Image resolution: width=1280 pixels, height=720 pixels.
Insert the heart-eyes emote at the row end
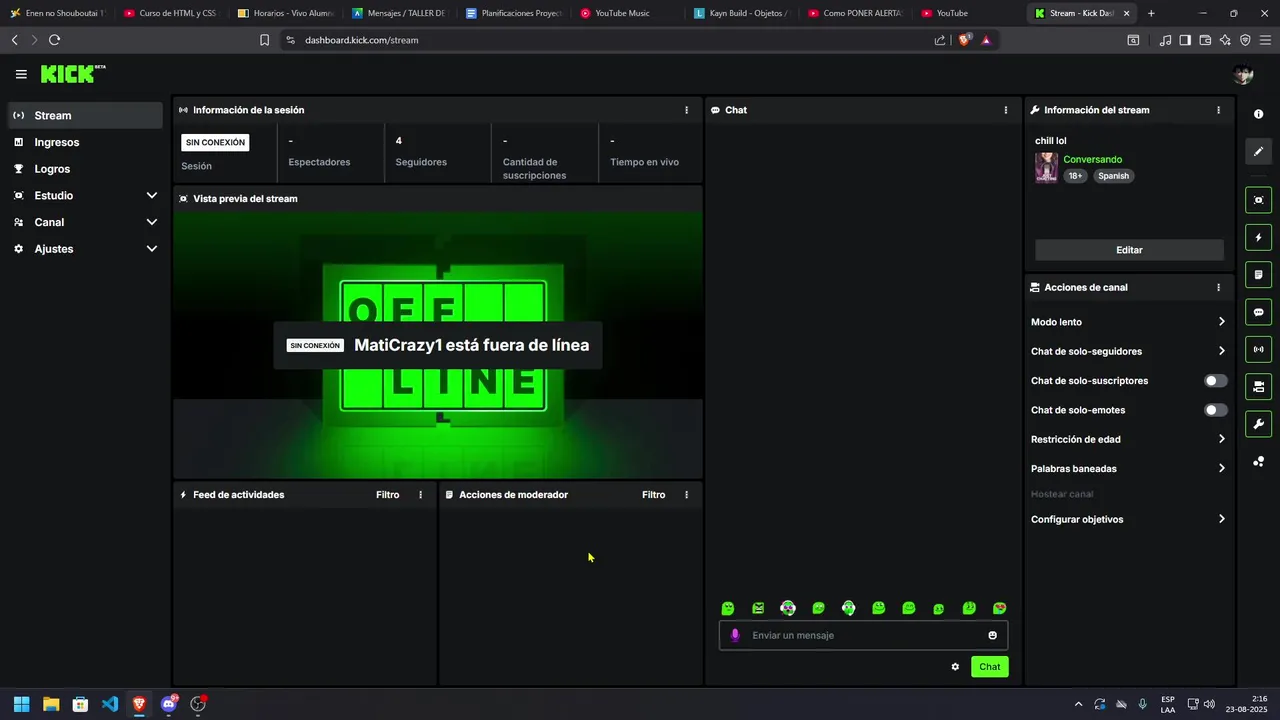point(999,608)
